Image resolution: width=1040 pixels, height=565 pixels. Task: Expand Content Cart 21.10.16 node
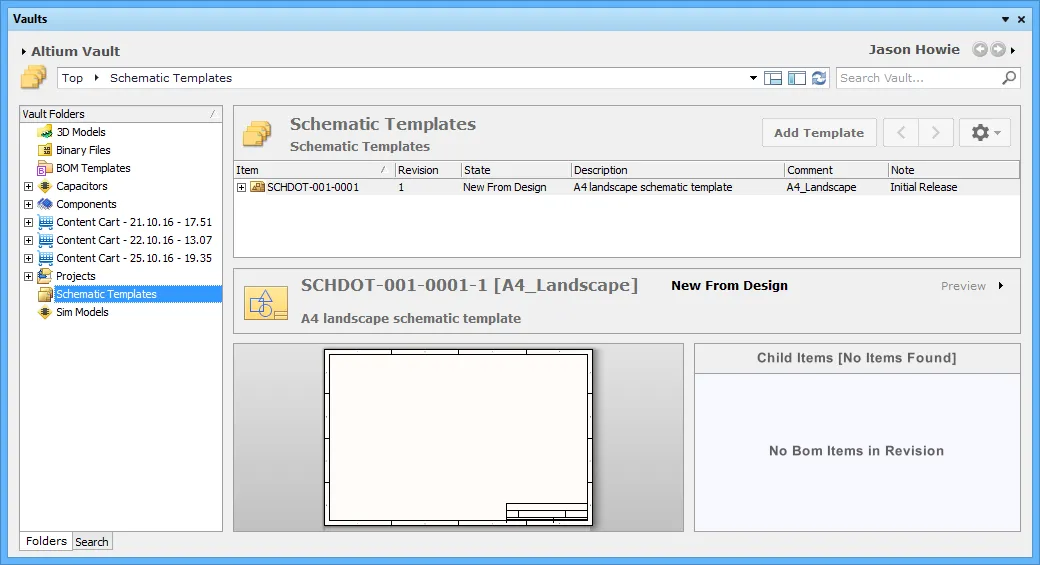[x=29, y=222]
